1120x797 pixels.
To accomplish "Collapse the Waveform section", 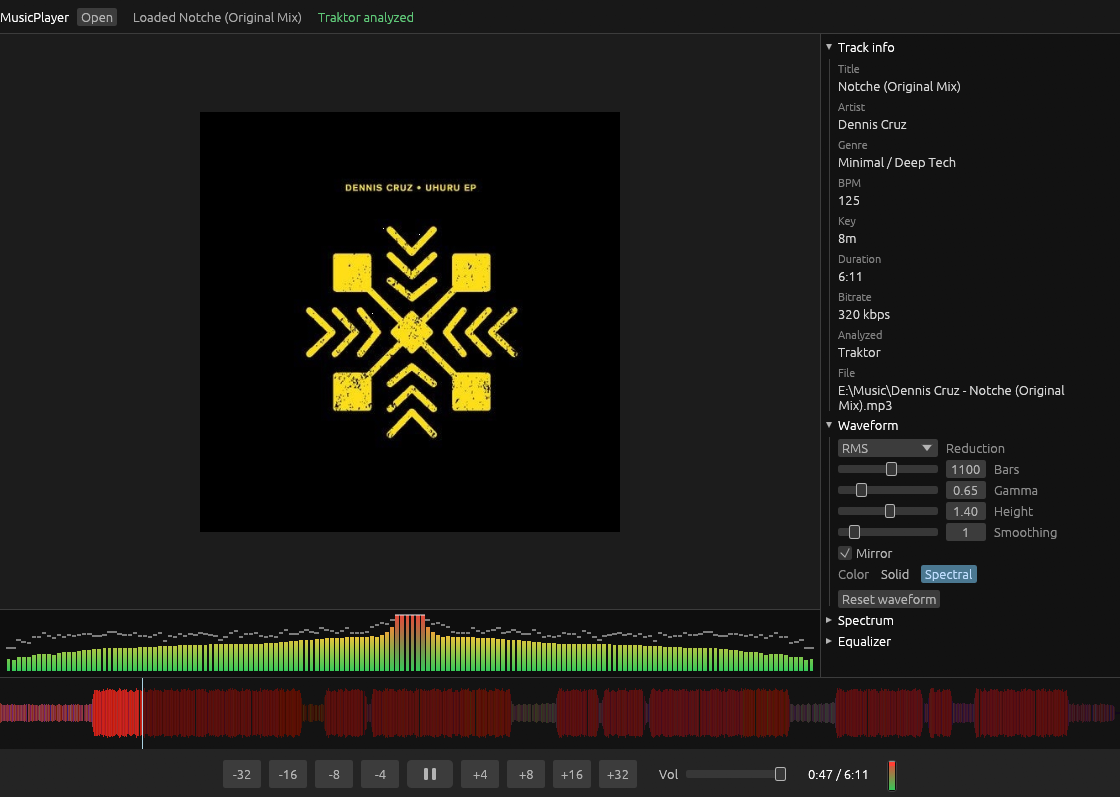I will point(829,425).
